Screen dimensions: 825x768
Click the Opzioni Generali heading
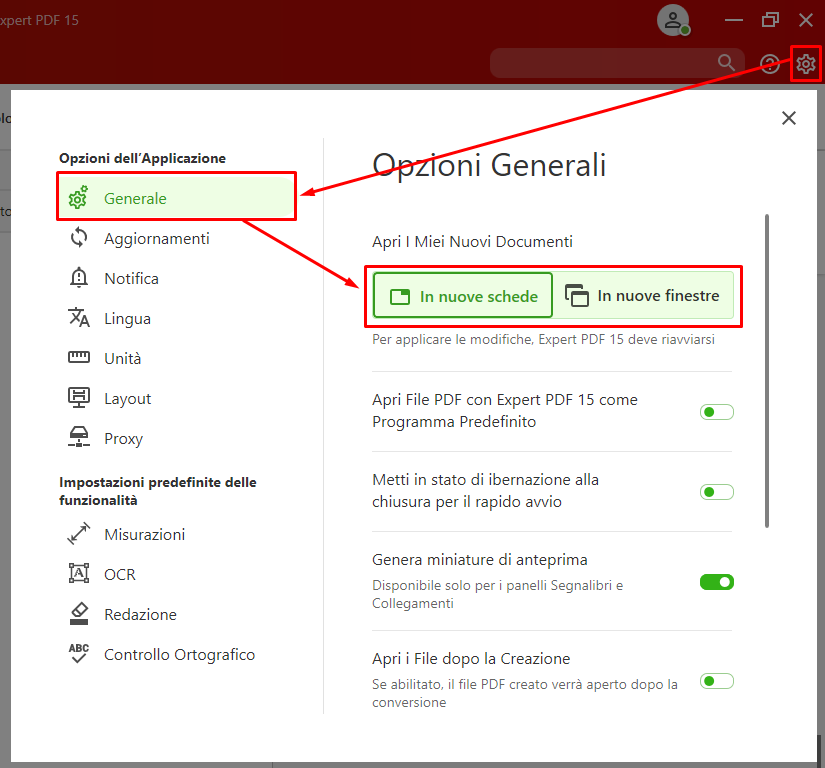click(x=489, y=165)
